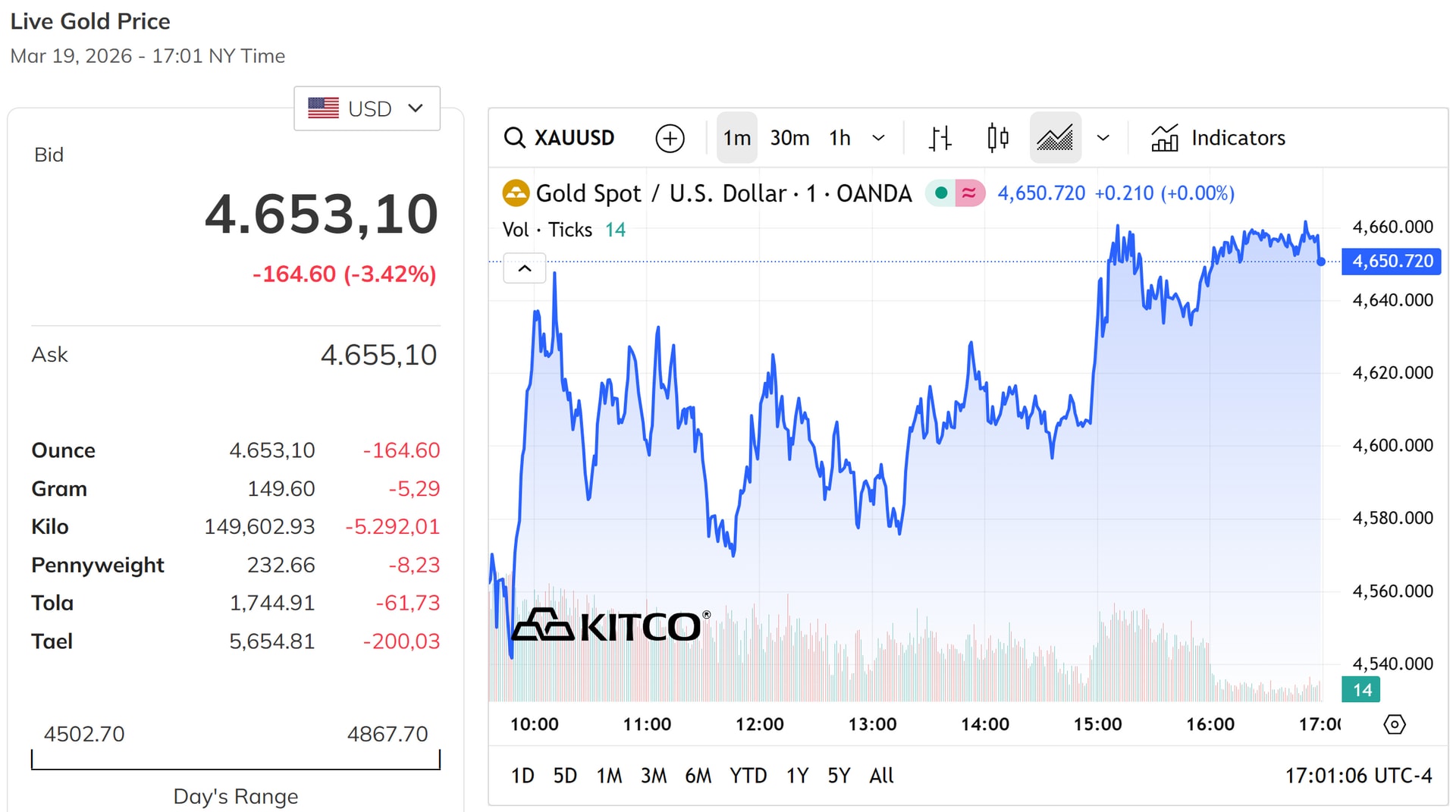
Task: Switch to the 30m interval
Action: (789, 138)
